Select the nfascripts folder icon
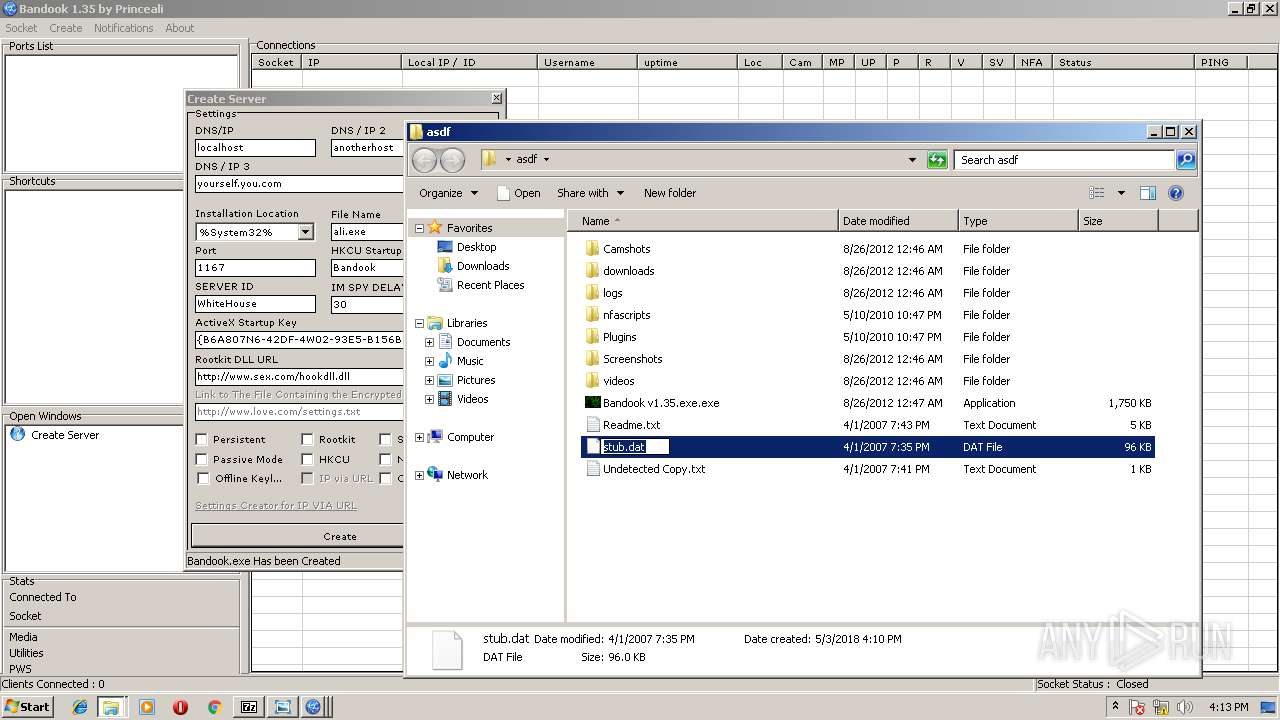 click(592, 315)
